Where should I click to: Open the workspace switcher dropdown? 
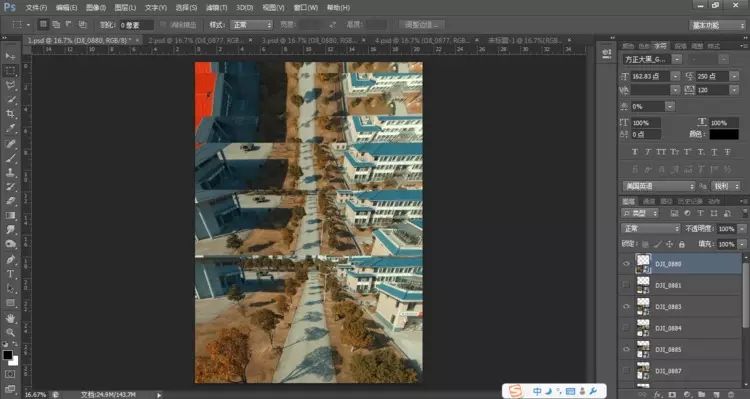pyautogui.click(x=717, y=25)
